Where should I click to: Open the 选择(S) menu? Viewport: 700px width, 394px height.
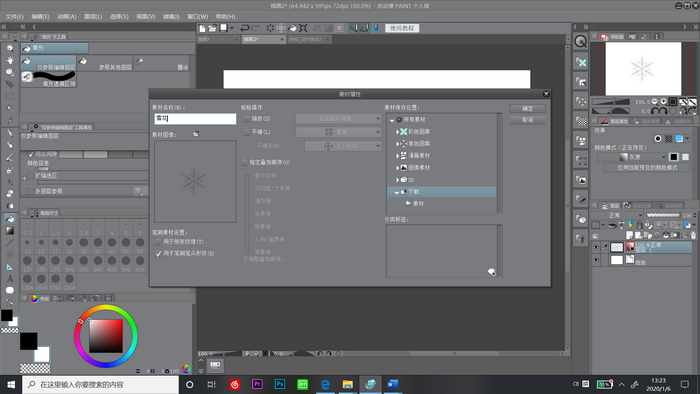(x=119, y=17)
